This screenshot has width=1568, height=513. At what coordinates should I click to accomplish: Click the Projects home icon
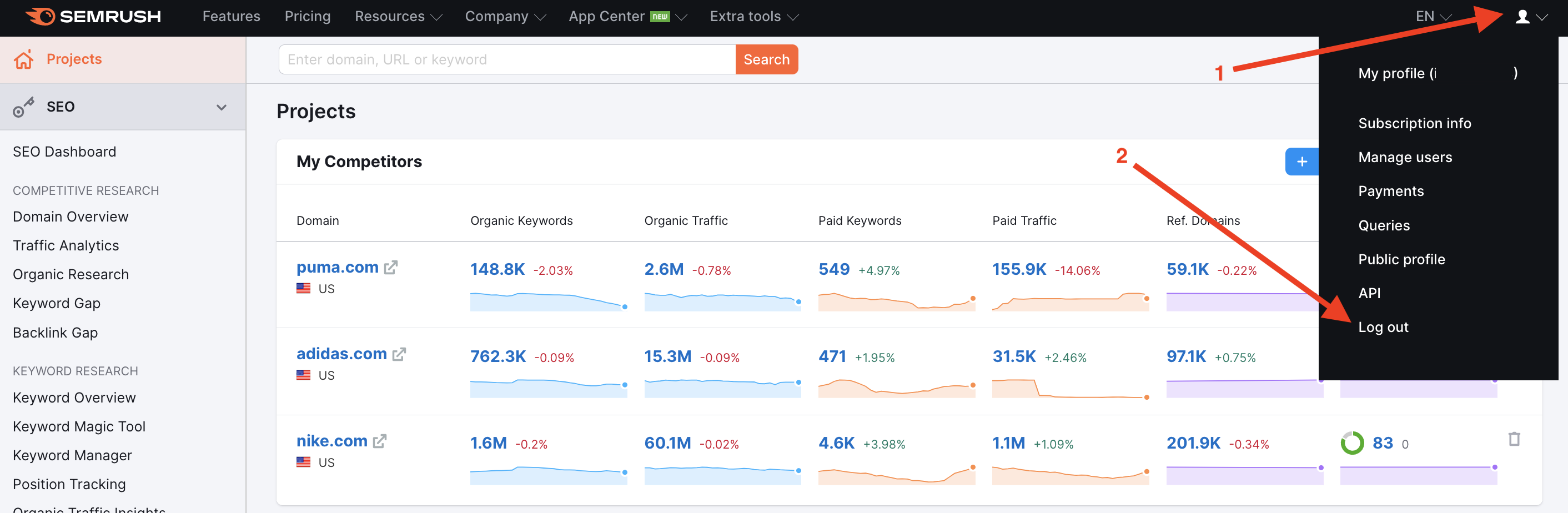click(x=24, y=59)
